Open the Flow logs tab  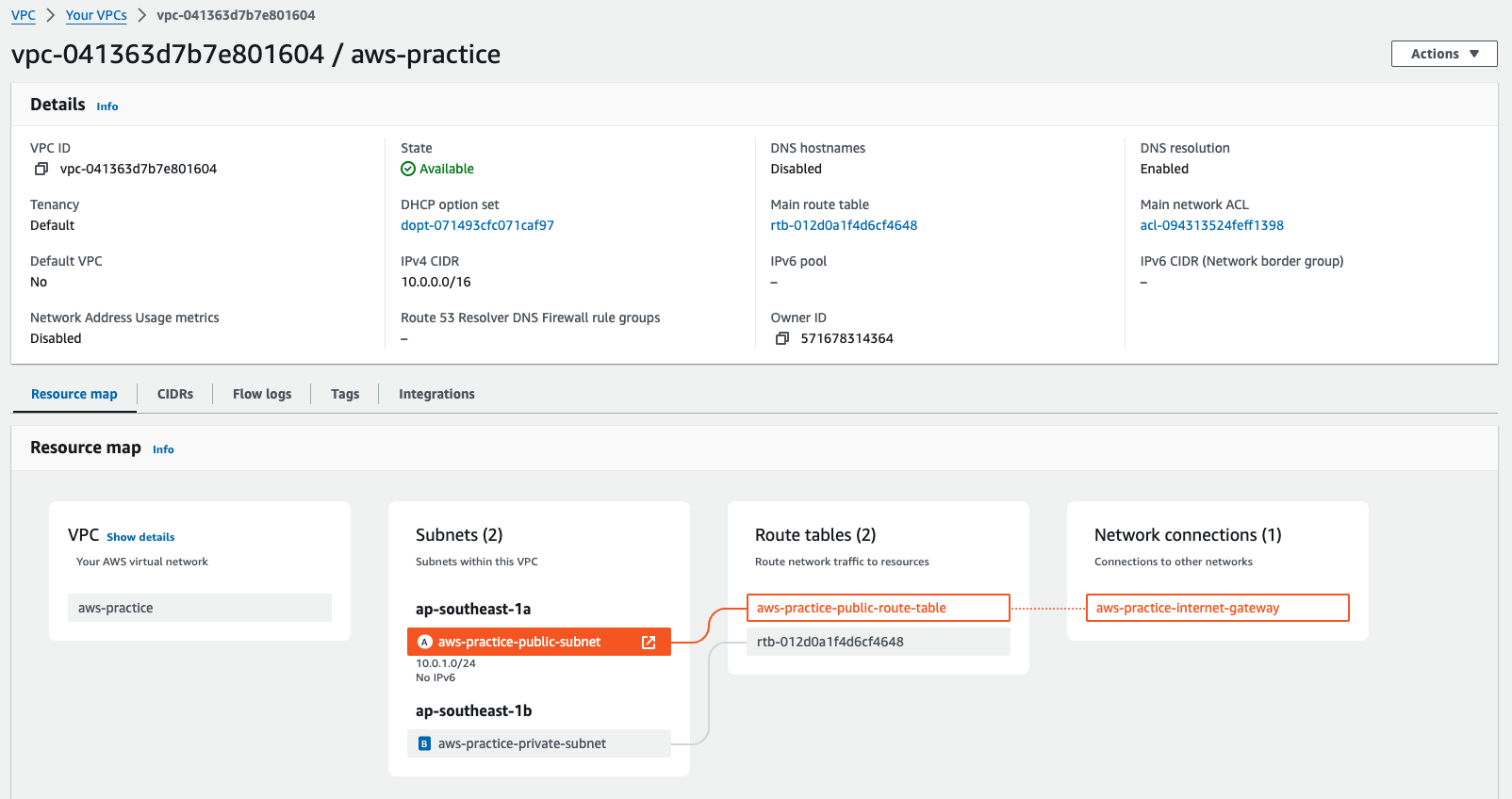pos(262,394)
